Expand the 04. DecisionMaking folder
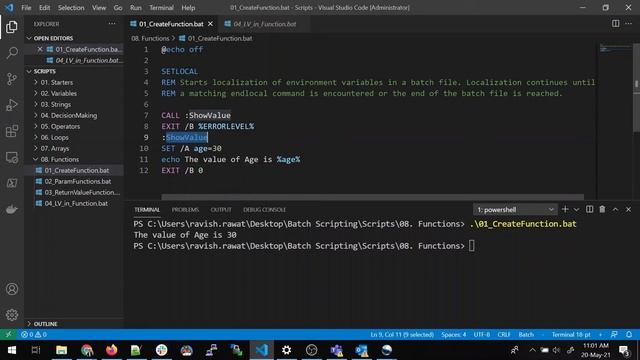640x360 pixels. (69, 116)
